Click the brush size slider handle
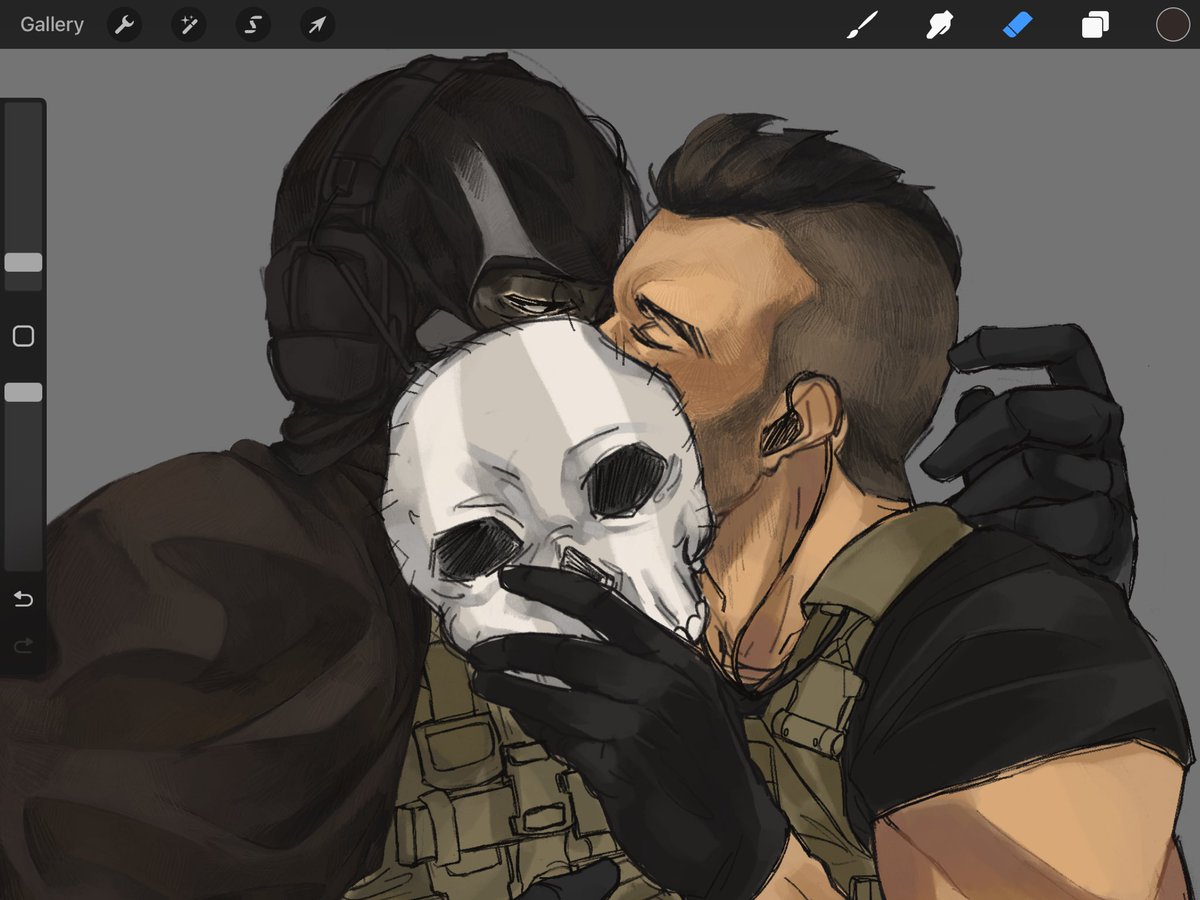The image size is (1200, 900). point(23,262)
